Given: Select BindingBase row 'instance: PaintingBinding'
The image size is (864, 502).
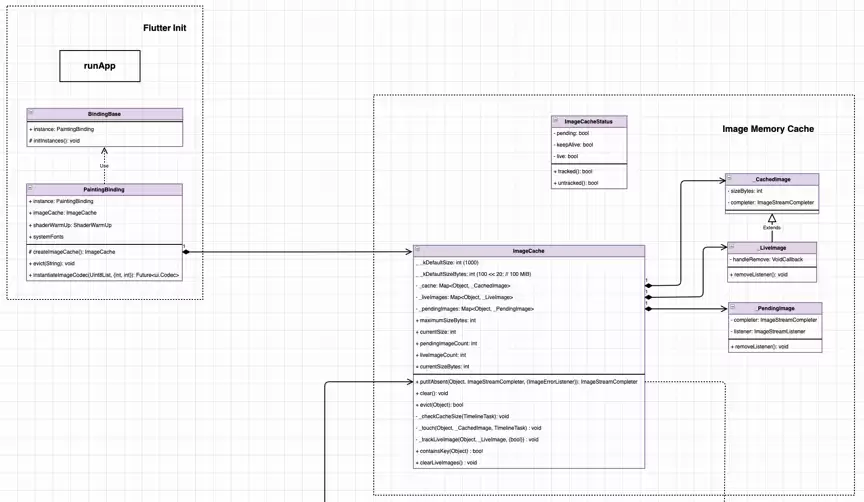Looking at the screenshot, I should [105, 129].
